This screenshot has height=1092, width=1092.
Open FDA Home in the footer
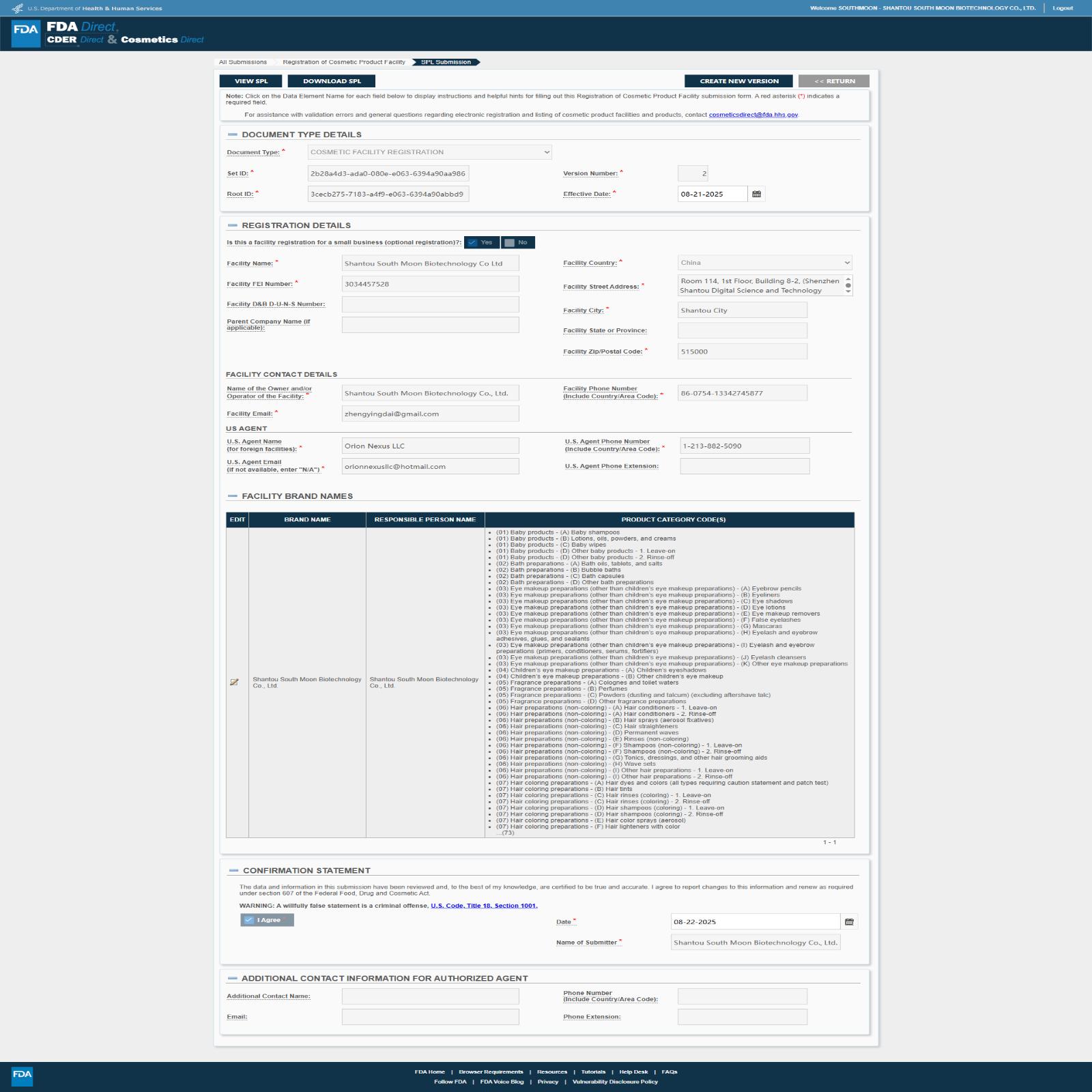(429, 1072)
